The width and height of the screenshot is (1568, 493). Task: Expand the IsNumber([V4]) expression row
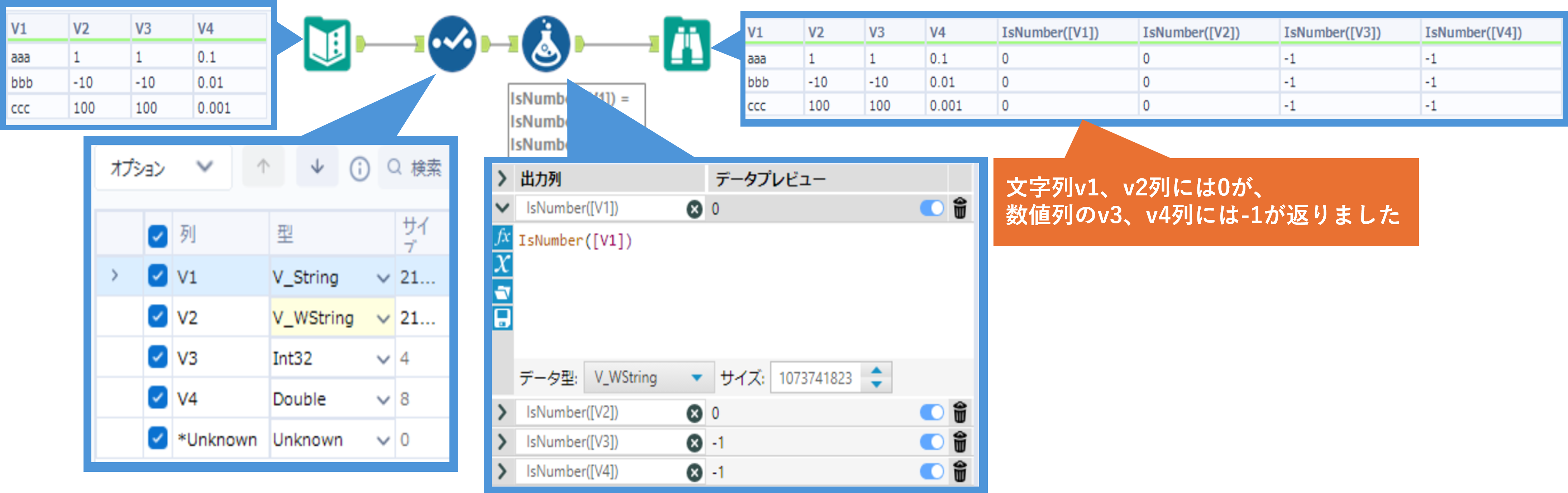[502, 471]
